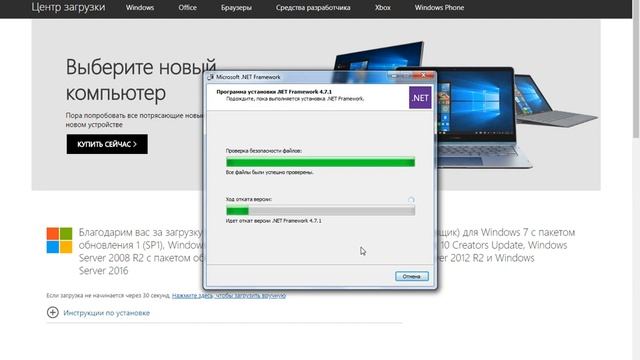Click text Идет откат версии .NET Framework 4.7.1
The image size is (640, 360).
pyautogui.click(x=273, y=221)
